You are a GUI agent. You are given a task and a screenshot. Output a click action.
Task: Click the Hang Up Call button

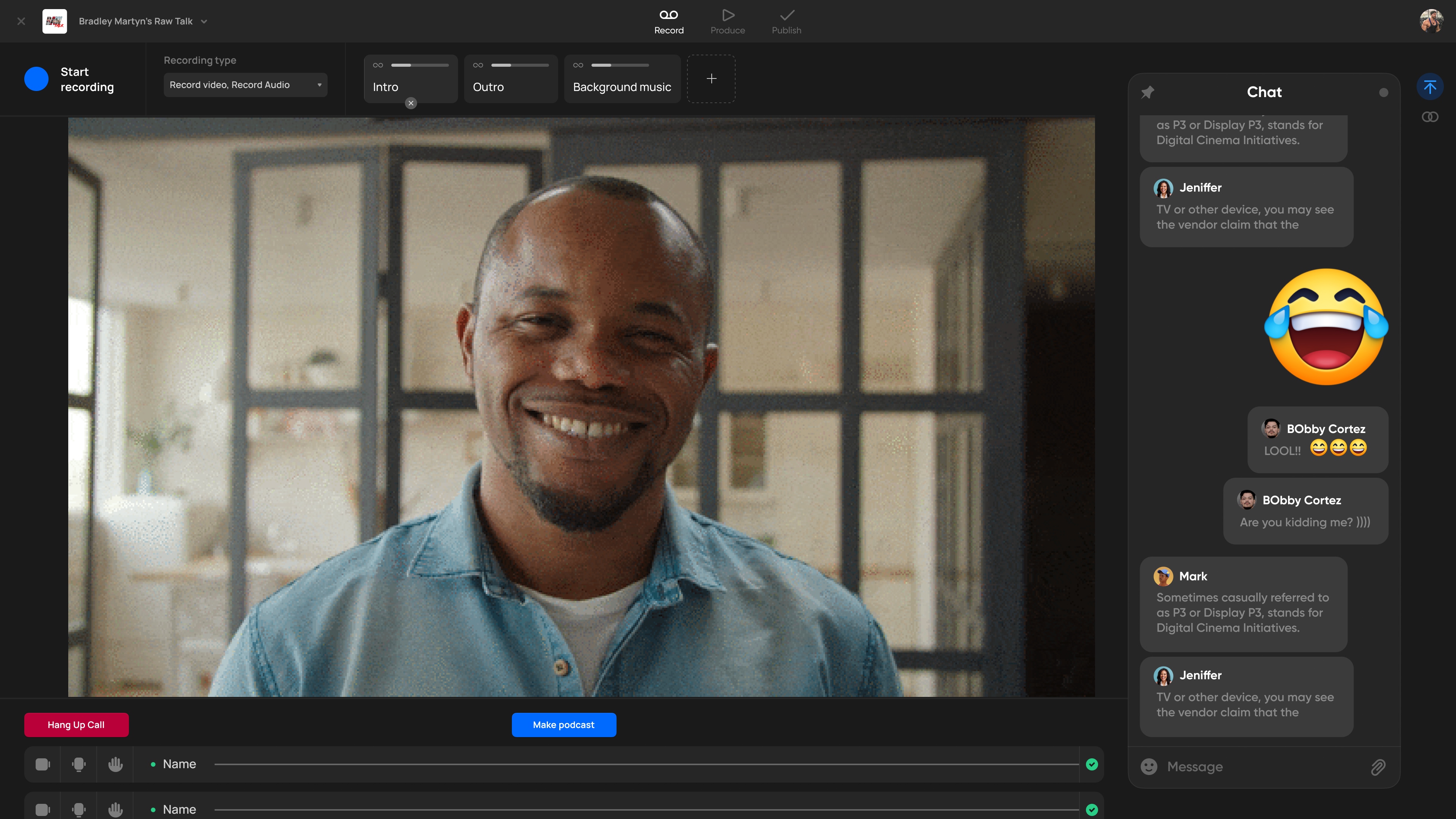[x=76, y=725]
